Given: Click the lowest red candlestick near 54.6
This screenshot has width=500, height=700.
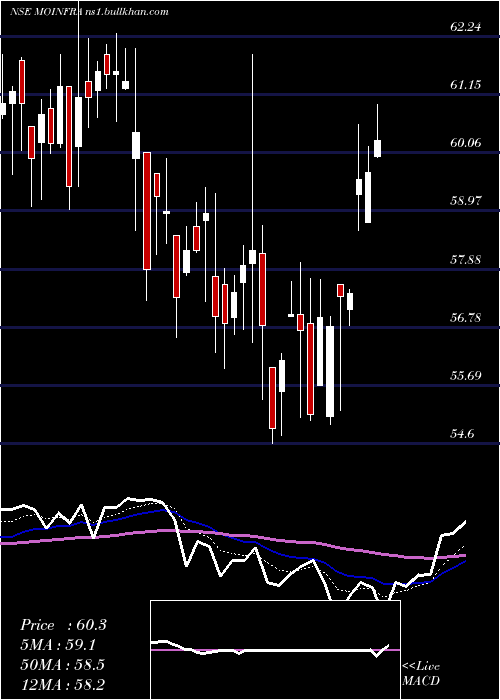Looking at the screenshot, I should pos(272,398).
